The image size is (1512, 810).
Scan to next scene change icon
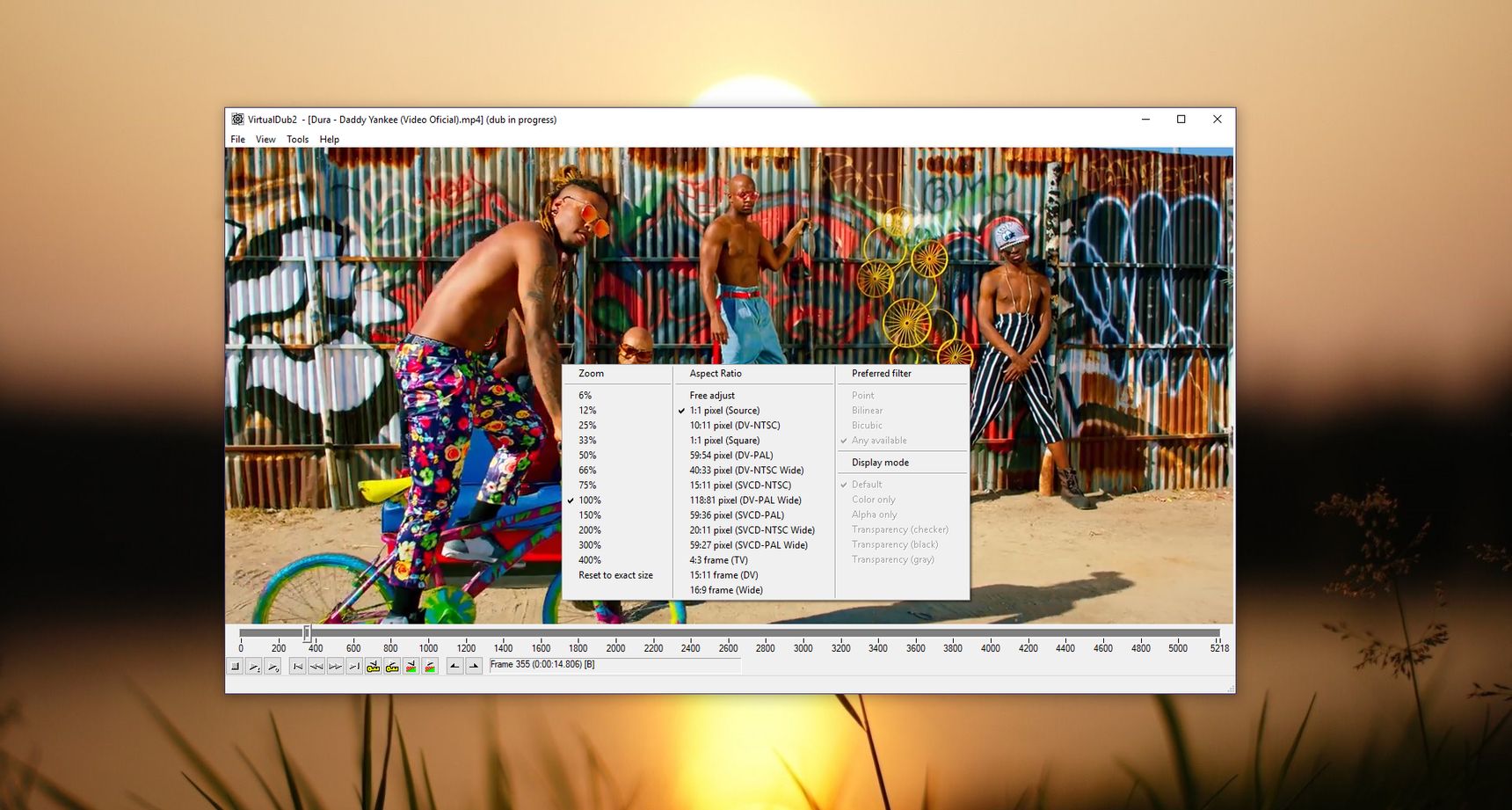click(430, 667)
